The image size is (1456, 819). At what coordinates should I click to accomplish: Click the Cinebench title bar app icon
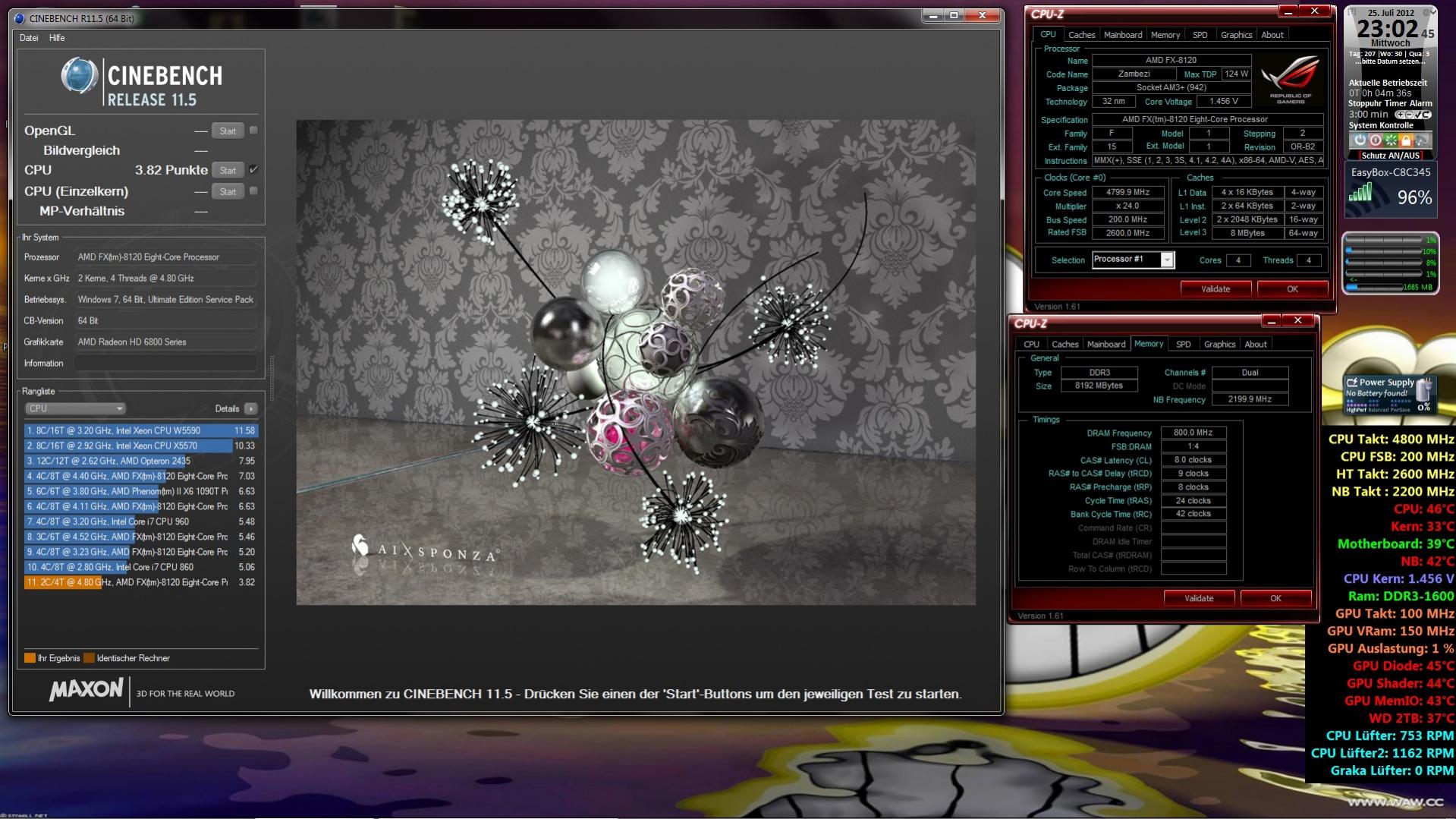(x=20, y=18)
